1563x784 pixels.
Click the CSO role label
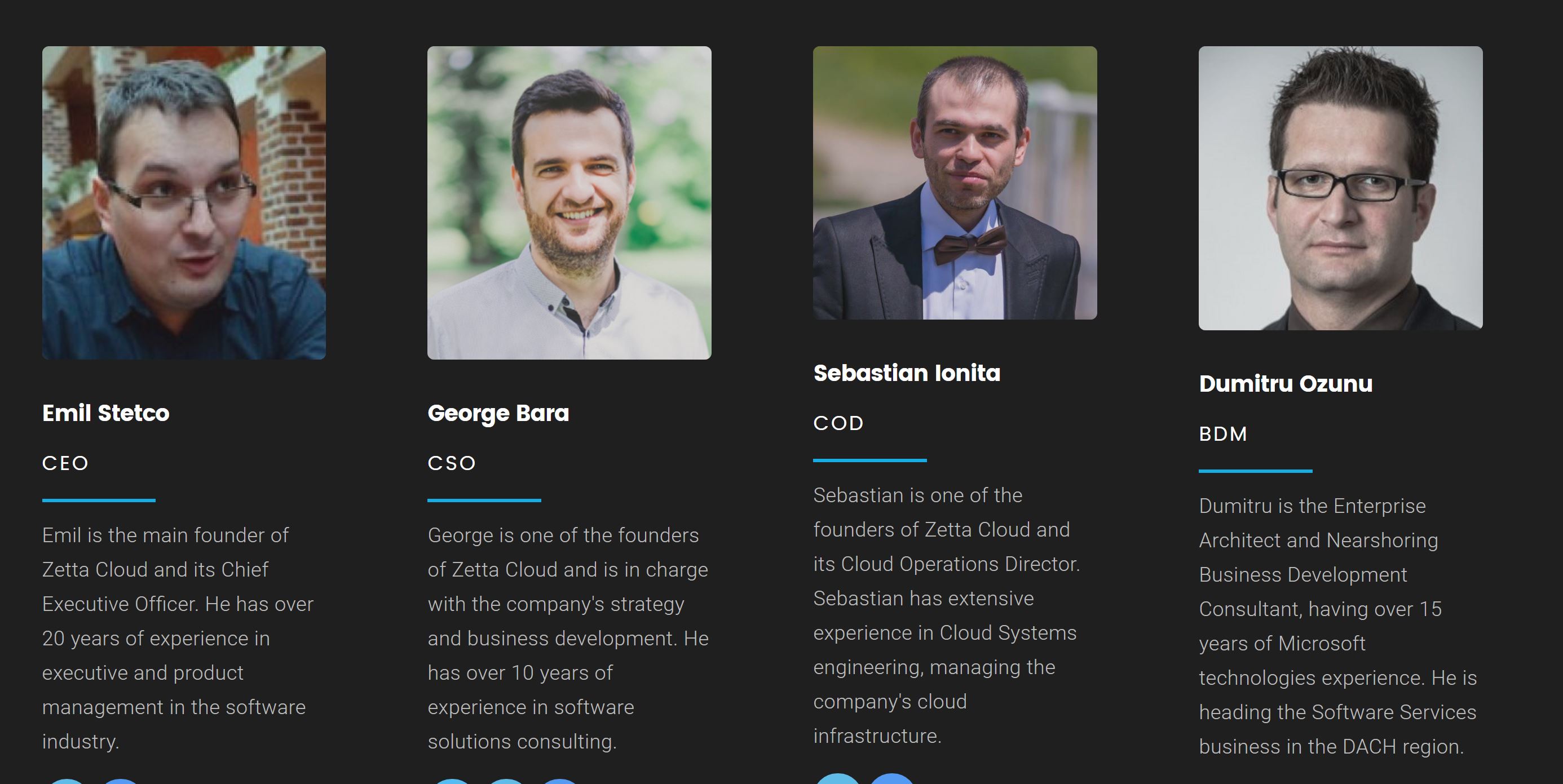(452, 463)
